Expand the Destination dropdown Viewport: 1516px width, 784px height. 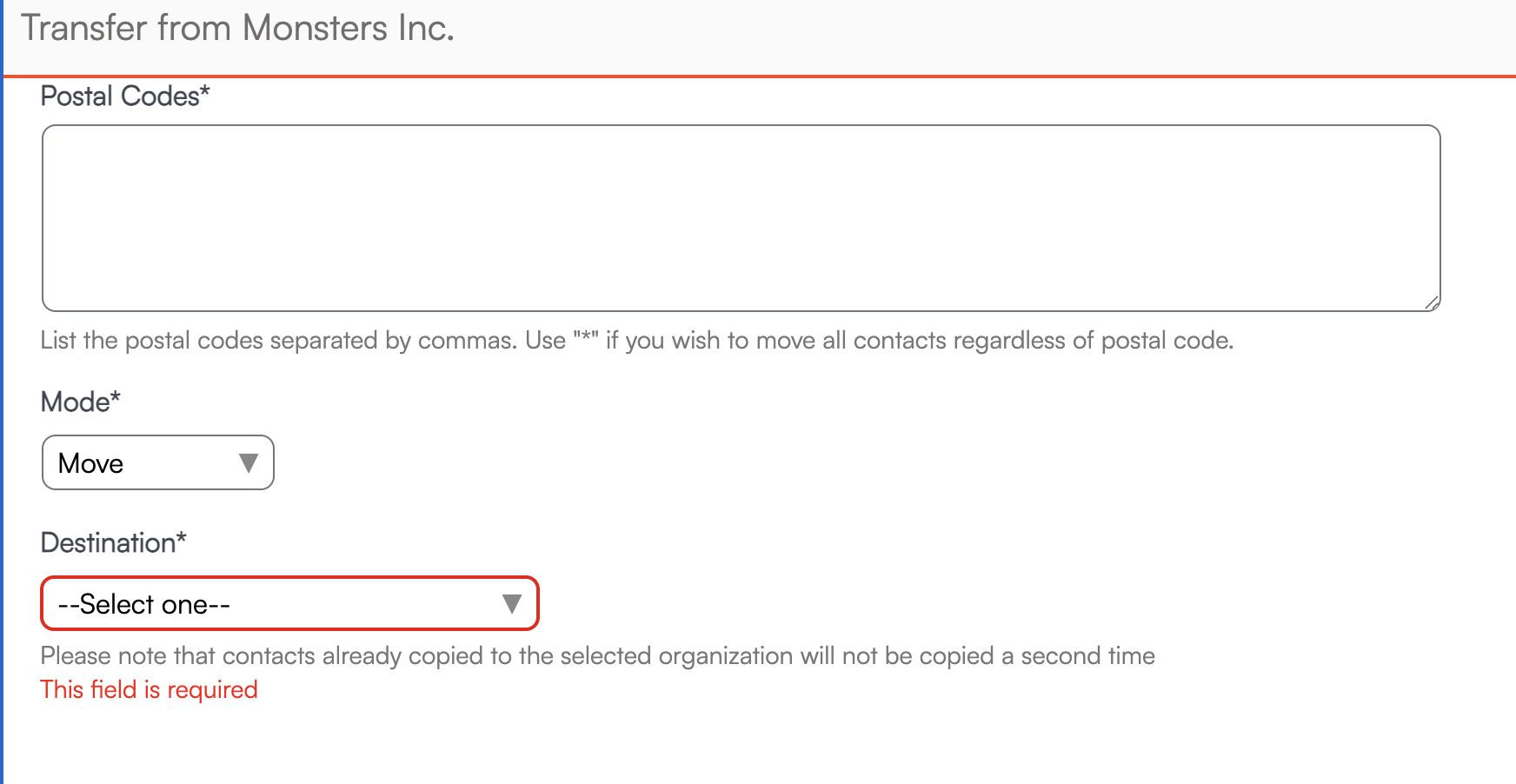point(289,603)
